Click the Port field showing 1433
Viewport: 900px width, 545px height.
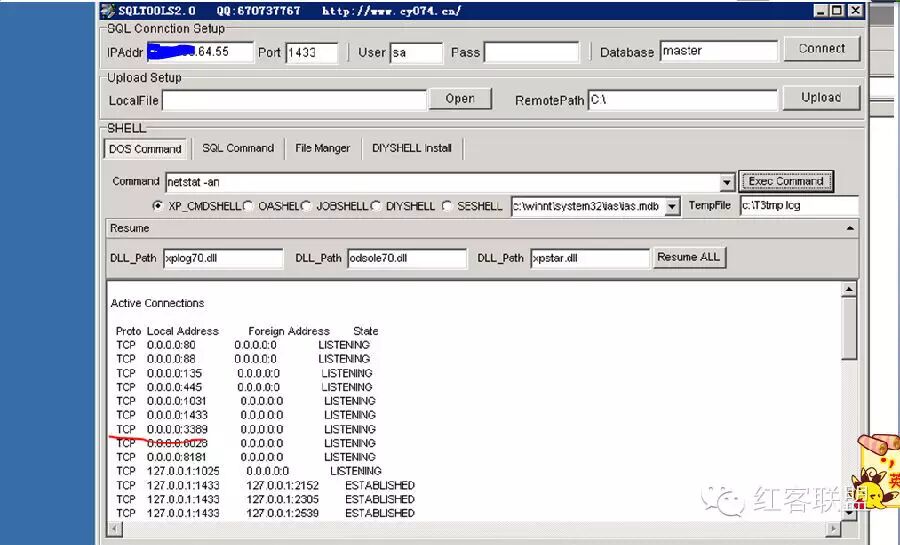(x=312, y=53)
